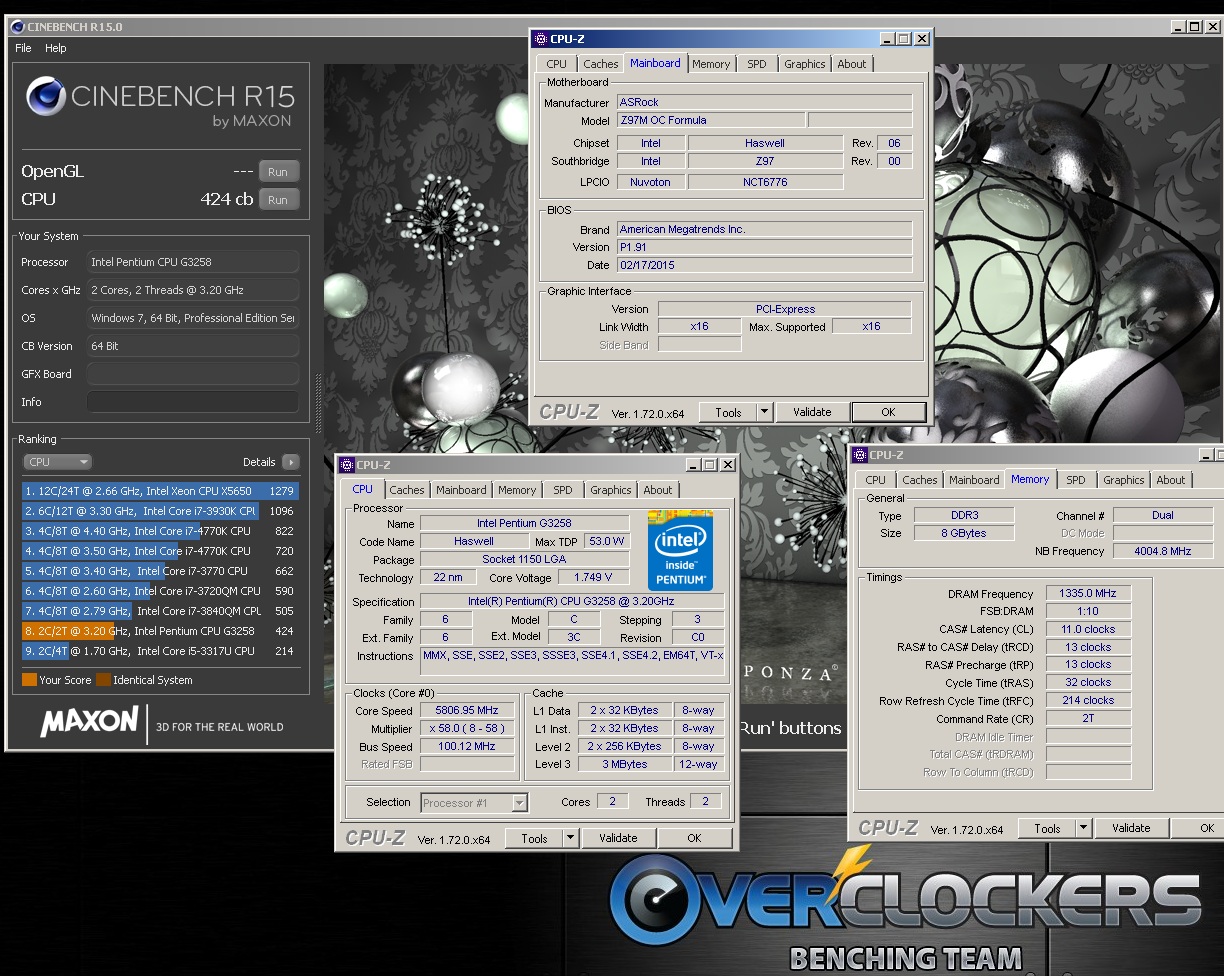Screen dimensions: 1224x976
Task: Open SPD tab in Memory CPU-Z window
Action: point(1076,480)
